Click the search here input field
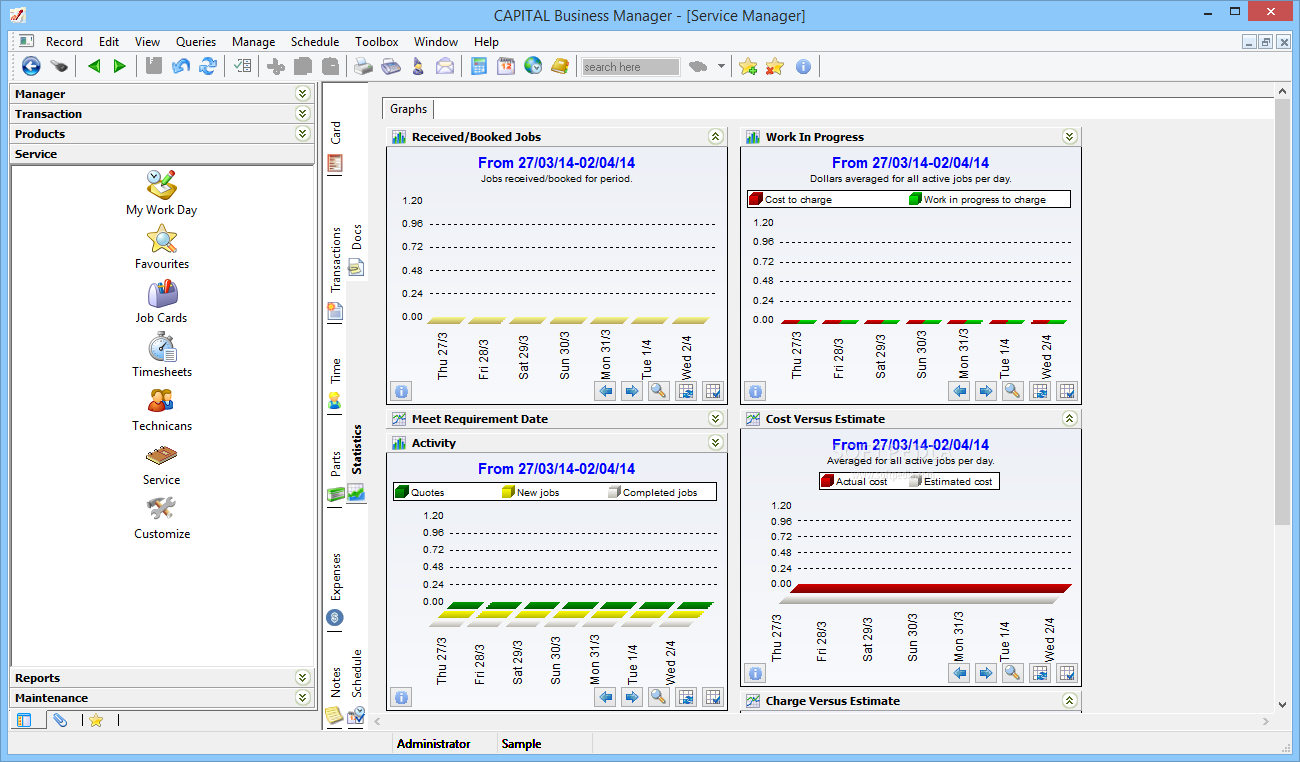The image size is (1300, 762). pos(630,67)
